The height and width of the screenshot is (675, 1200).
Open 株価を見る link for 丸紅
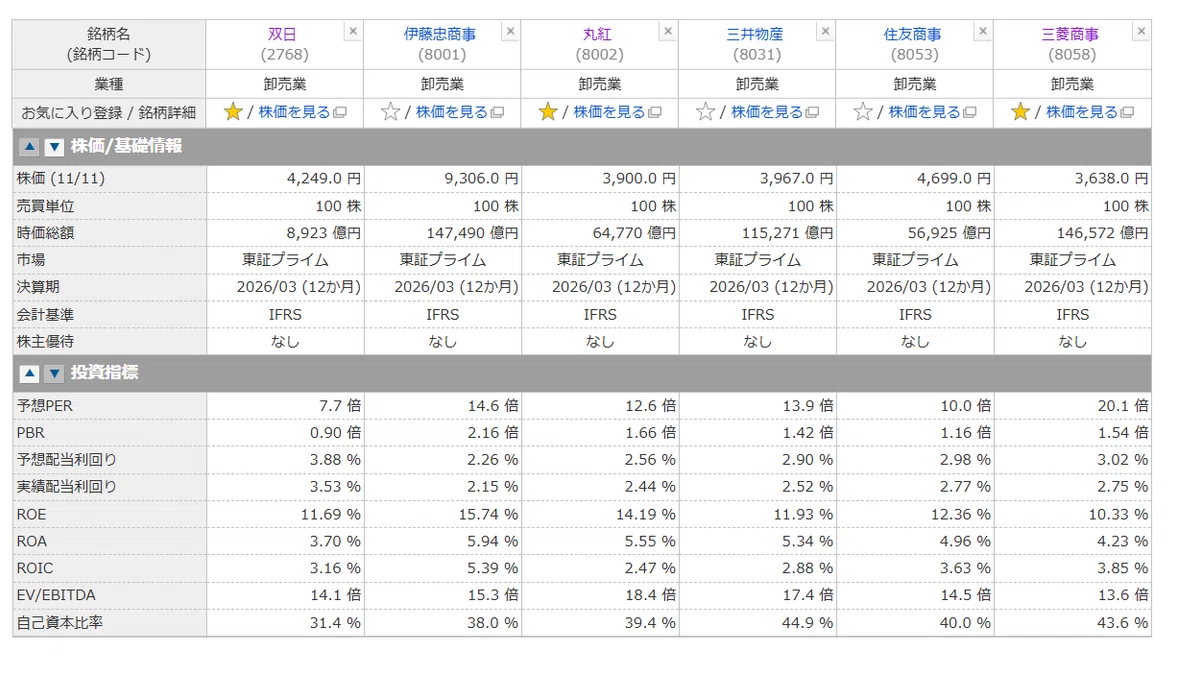click(x=609, y=112)
